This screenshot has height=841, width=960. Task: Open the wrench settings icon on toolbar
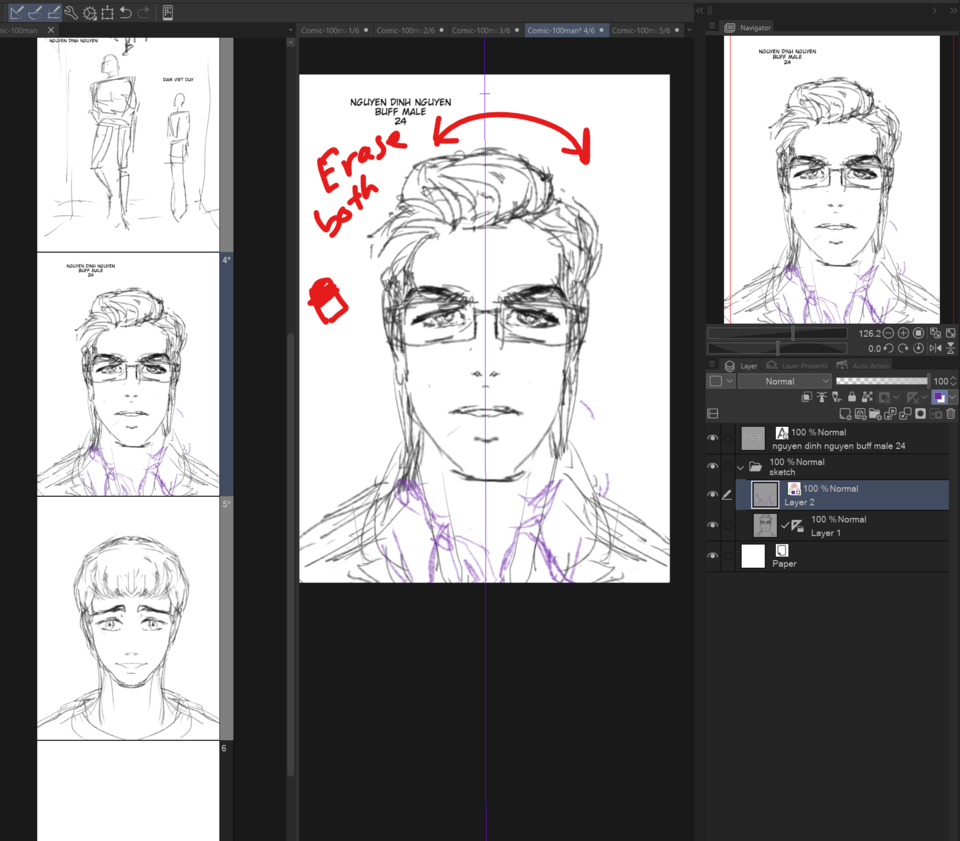70,13
